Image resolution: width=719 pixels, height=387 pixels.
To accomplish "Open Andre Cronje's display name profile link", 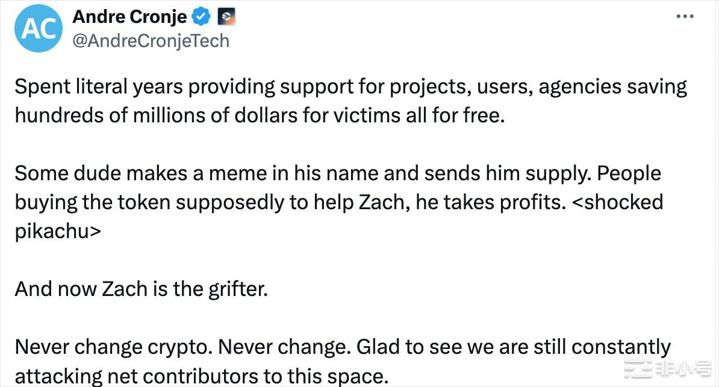I will coord(130,17).
